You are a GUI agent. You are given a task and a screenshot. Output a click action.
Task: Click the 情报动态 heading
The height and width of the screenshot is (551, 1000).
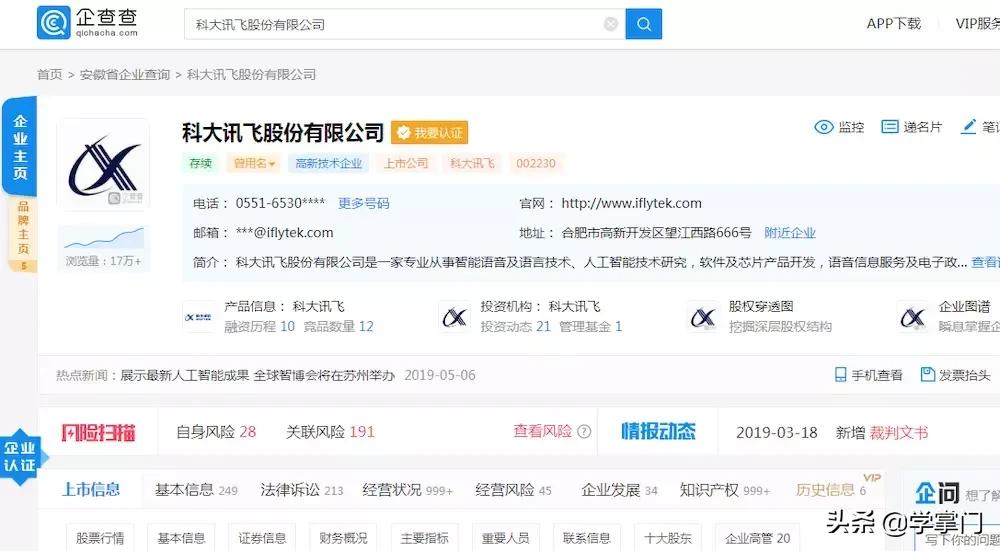point(658,432)
